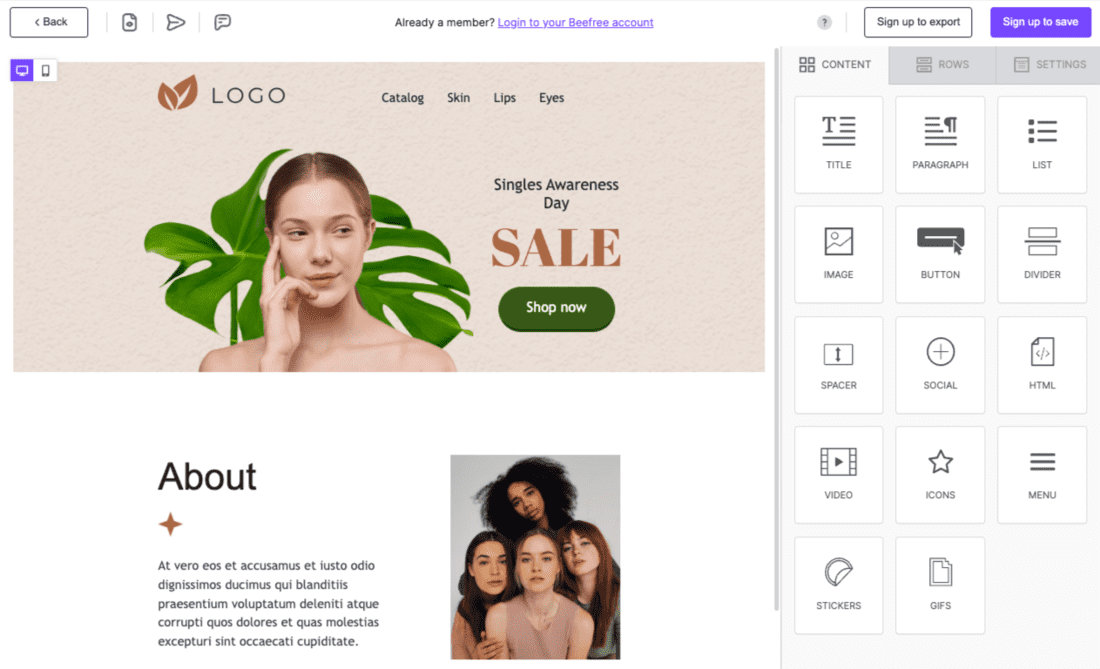Screen dimensions: 1100x669
Task: Select the Social content block
Action: point(940,365)
